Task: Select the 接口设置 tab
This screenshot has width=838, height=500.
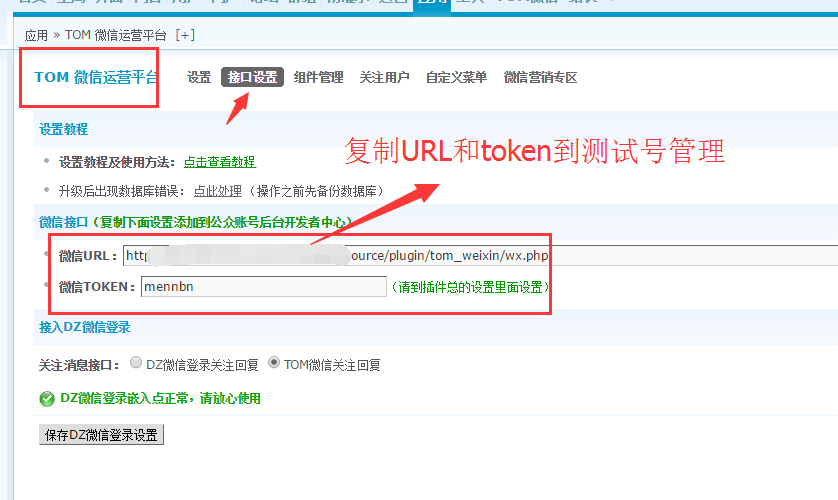Action: [252, 77]
